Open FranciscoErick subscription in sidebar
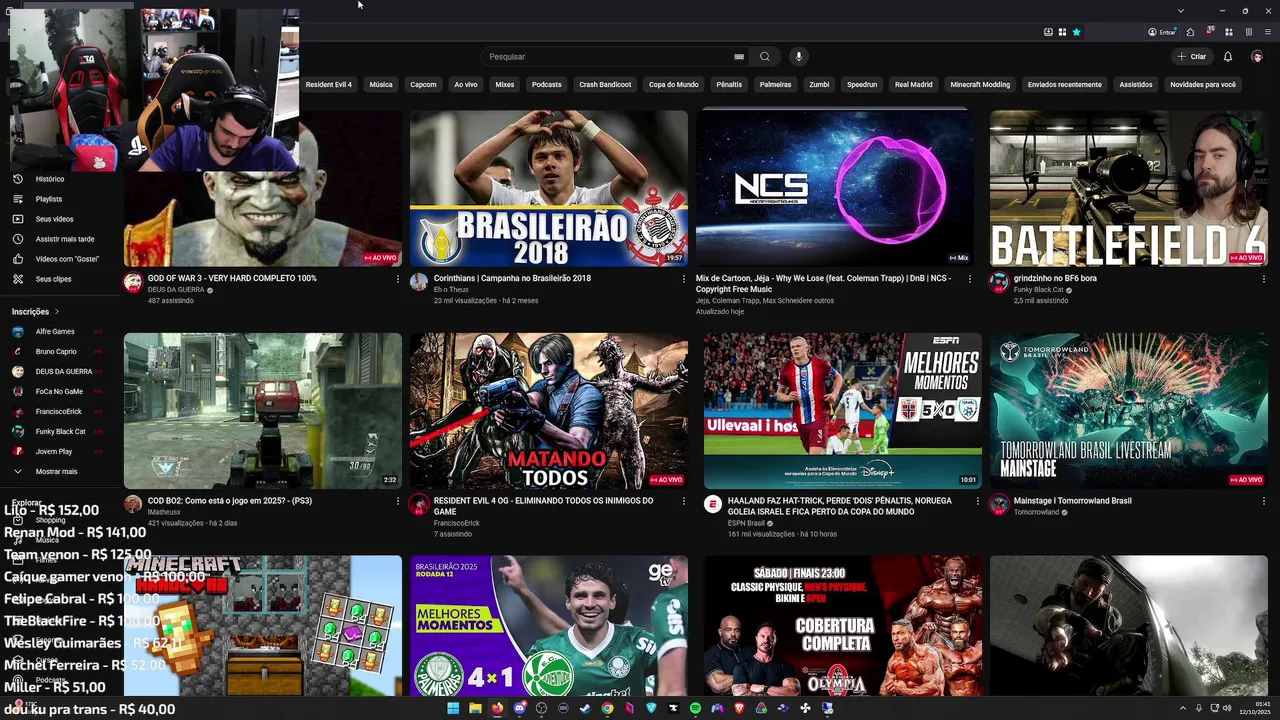Viewport: 1280px width, 720px height. click(x=59, y=411)
